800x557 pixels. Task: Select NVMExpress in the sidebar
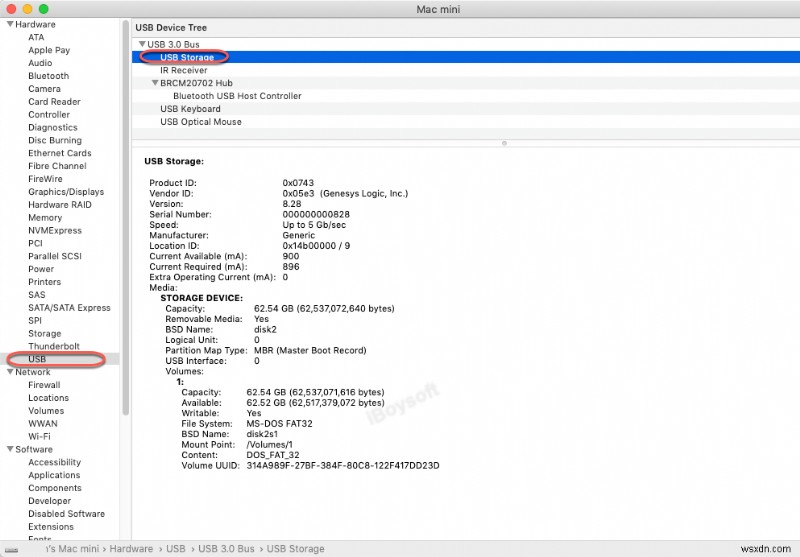(x=55, y=230)
